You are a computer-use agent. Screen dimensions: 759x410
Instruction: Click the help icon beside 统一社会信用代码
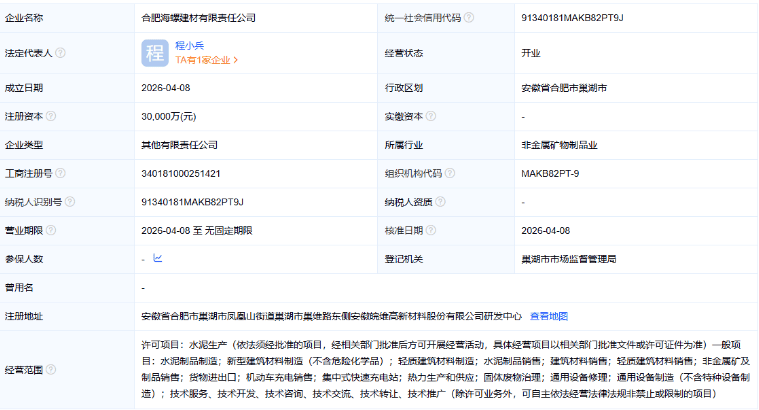coord(471,18)
